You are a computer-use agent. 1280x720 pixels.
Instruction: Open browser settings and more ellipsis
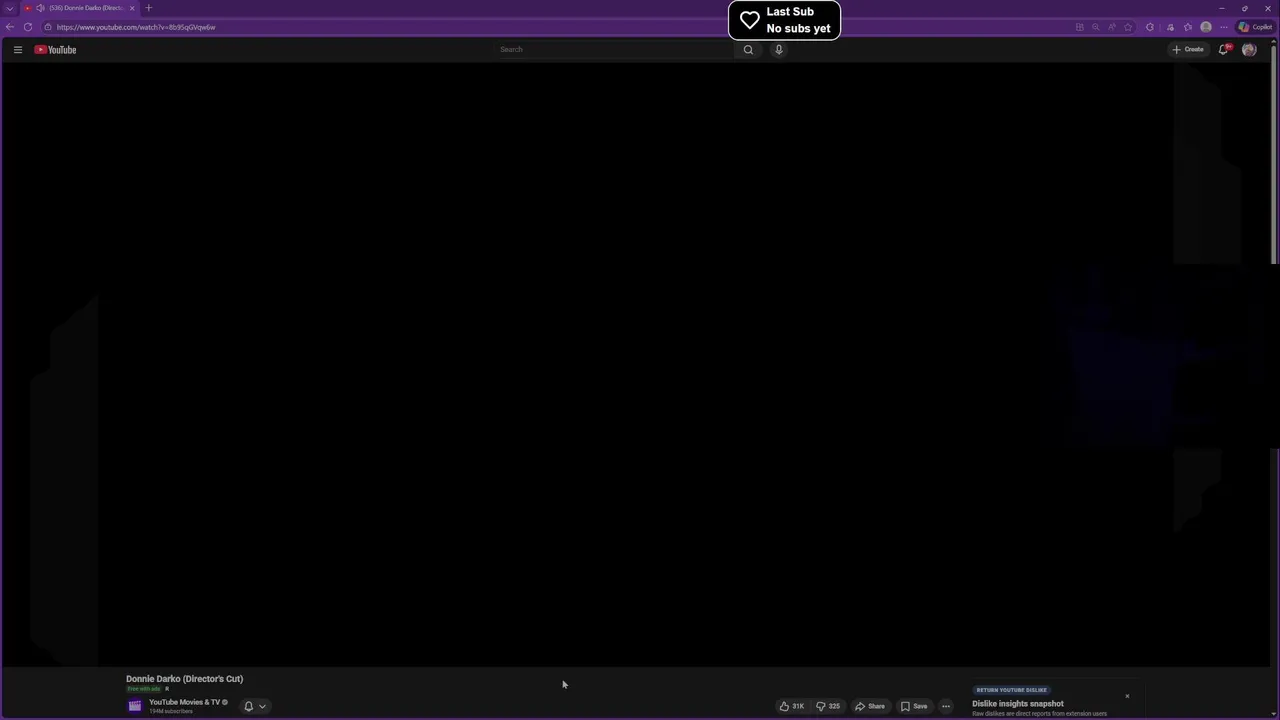pyautogui.click(x=1223, y=27)
